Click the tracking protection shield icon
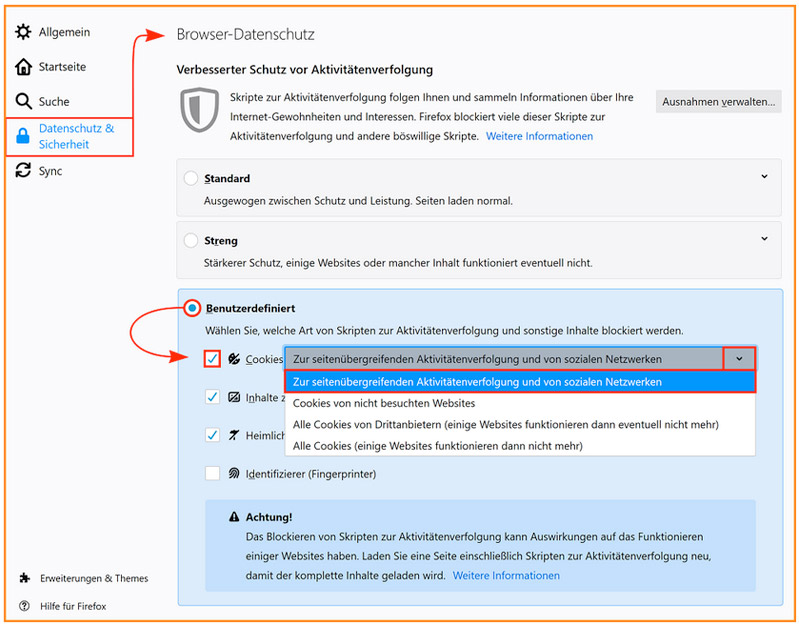 200,110
